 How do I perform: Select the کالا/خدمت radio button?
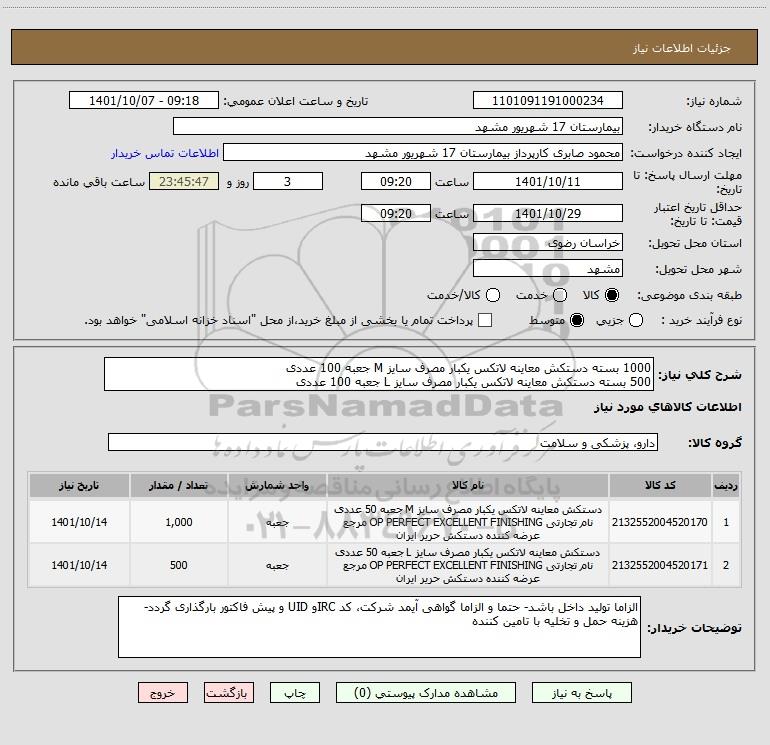pos(493,295)
